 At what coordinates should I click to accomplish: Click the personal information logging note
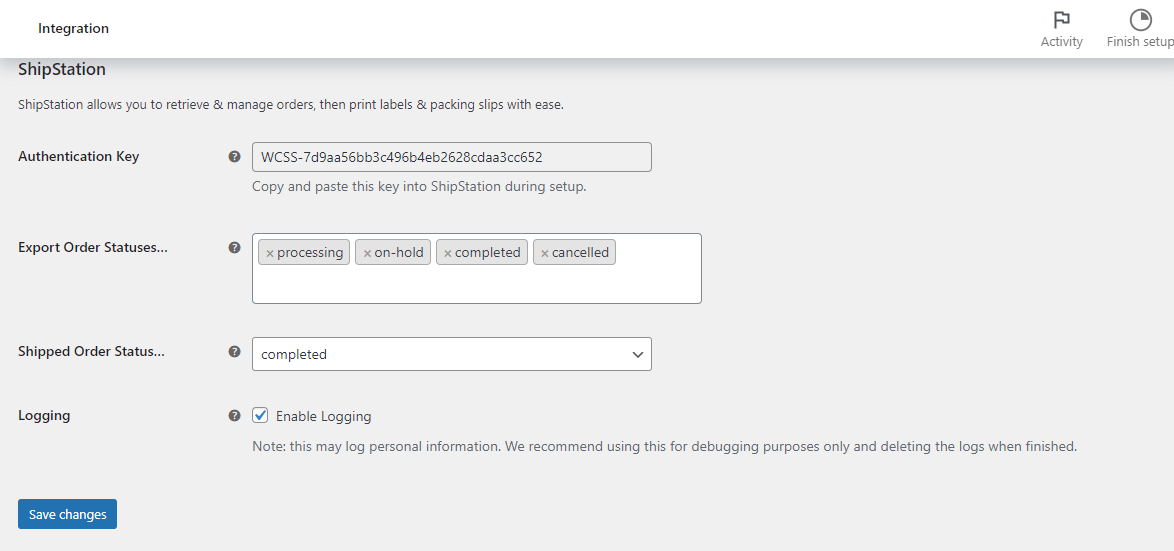point(664,446)
